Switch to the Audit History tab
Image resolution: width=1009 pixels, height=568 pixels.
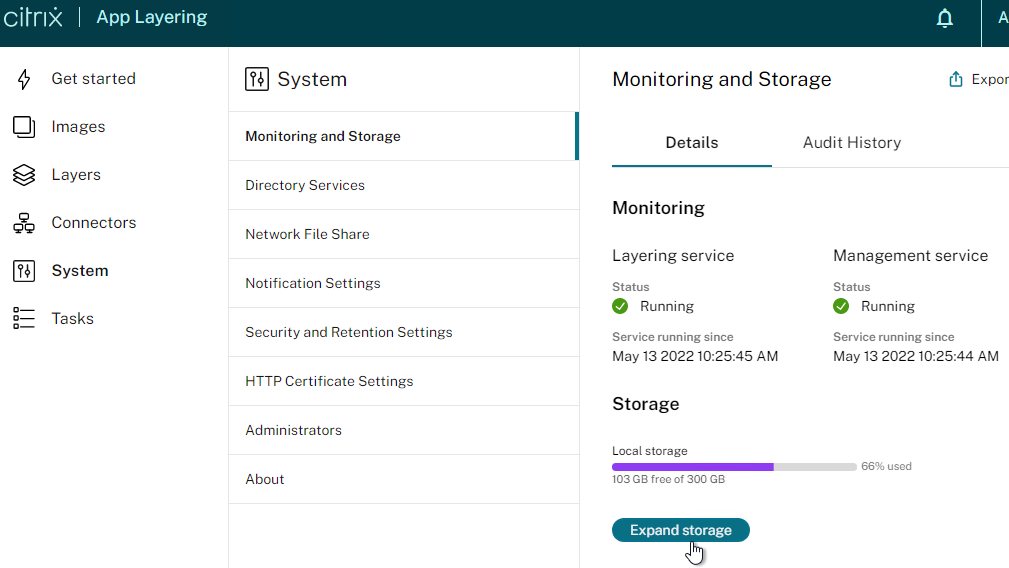851,143
